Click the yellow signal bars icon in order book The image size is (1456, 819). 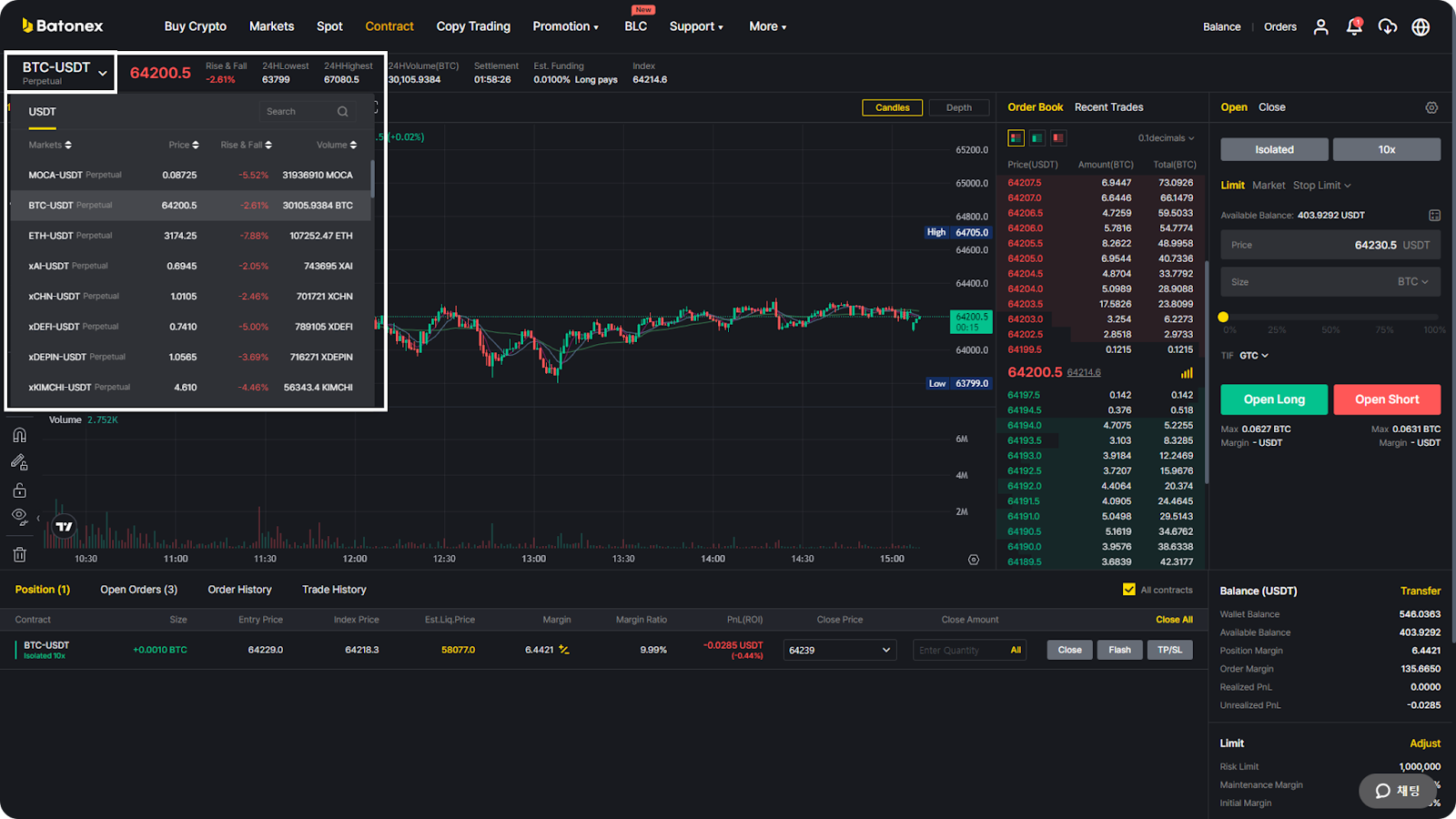(x=1187, y=372)
